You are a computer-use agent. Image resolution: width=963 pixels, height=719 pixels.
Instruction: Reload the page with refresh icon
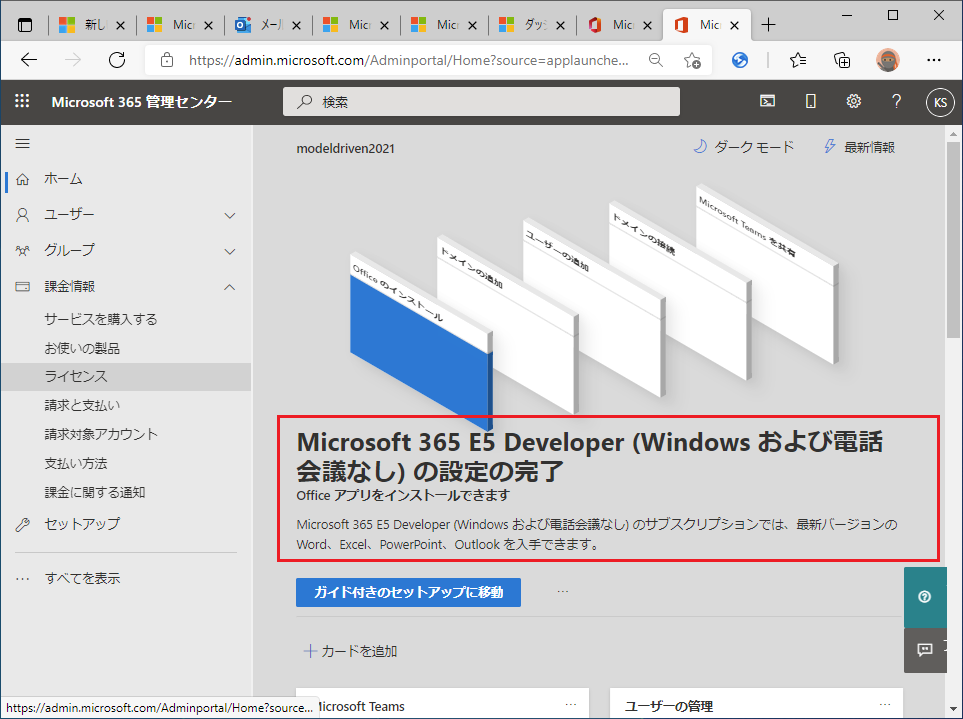click(117, 60)
